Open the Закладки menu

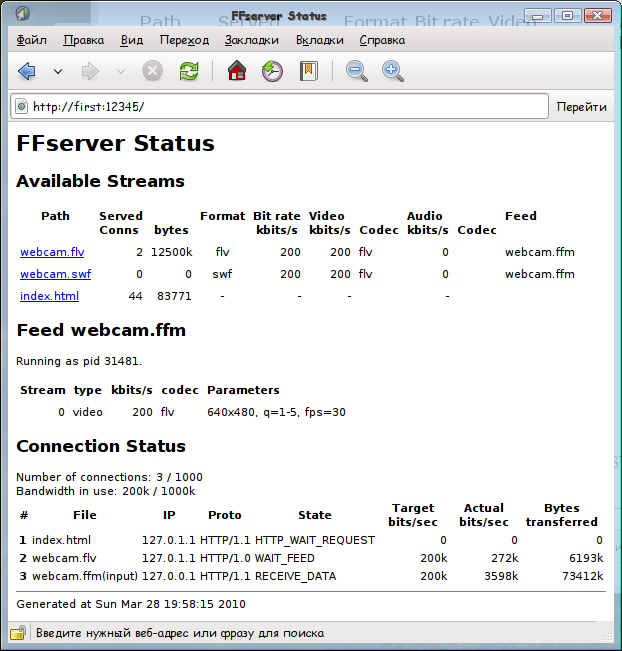point(252,40)
